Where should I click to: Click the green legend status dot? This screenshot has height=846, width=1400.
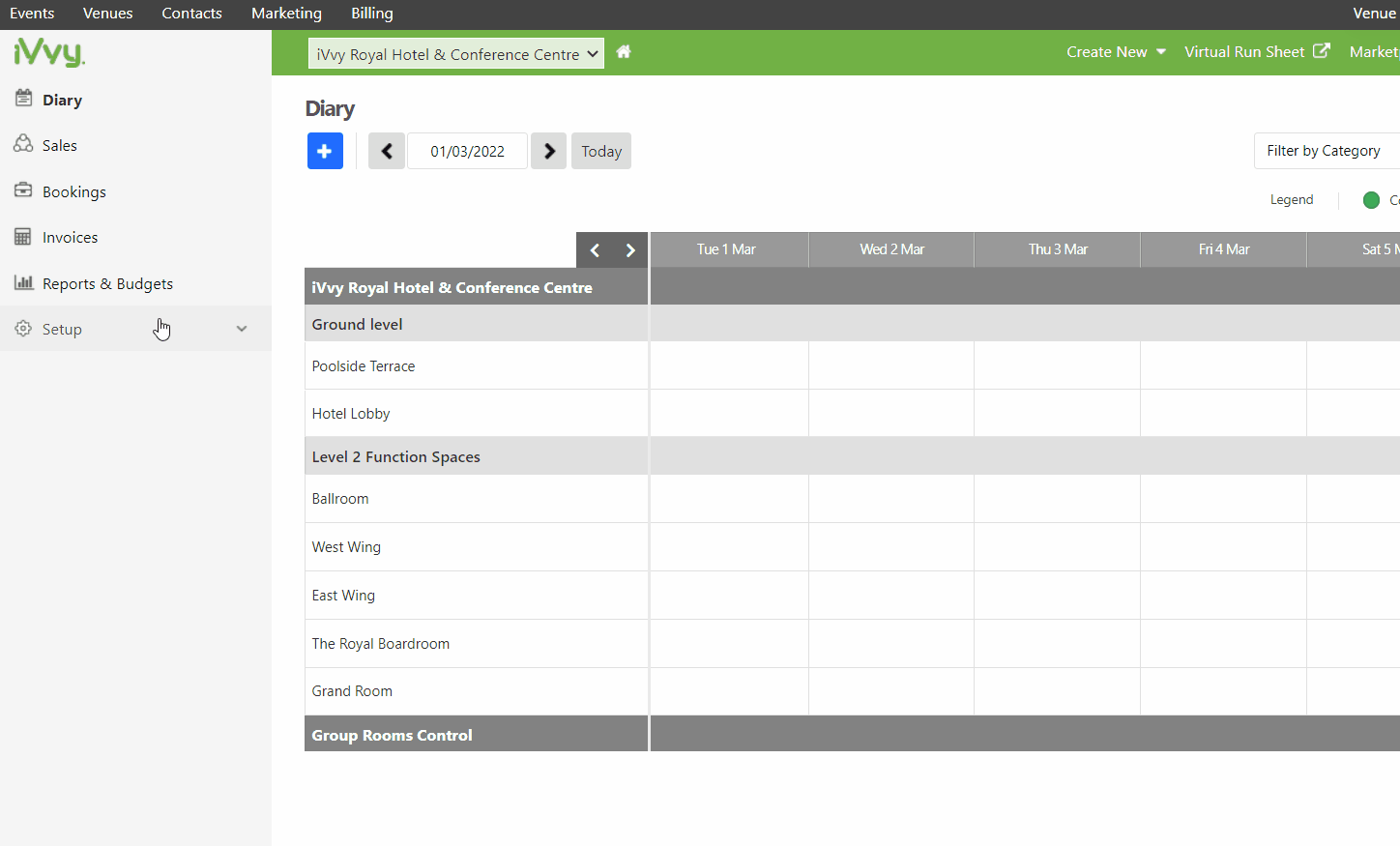click(1371, 200)
